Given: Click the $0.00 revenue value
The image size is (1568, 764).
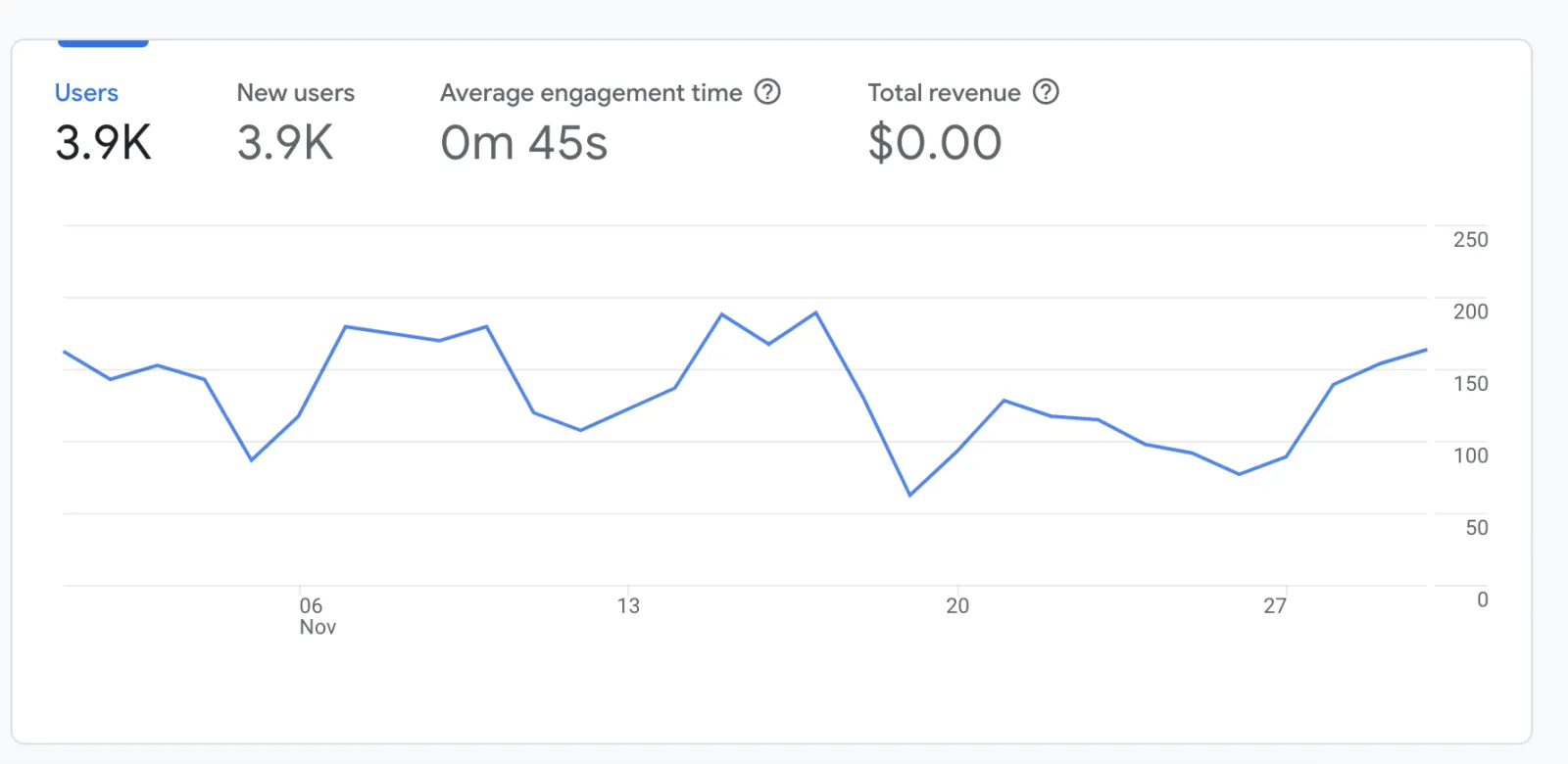Looking at the screenshot, I should point(934,143).
